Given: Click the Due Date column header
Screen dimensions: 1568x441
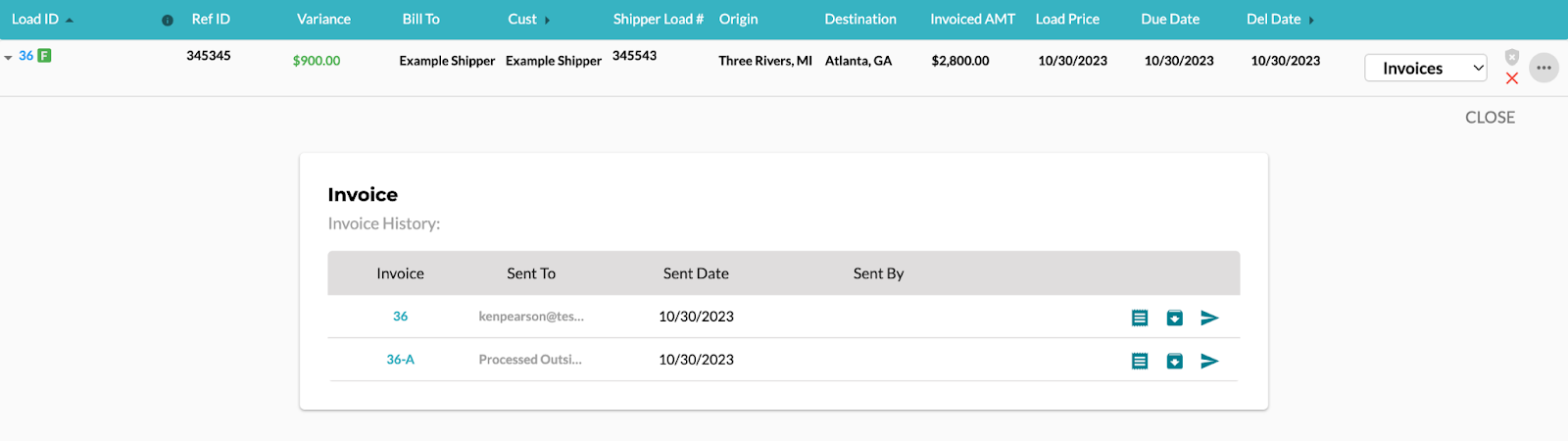Looking at the screenshot, I should 1170,19.
